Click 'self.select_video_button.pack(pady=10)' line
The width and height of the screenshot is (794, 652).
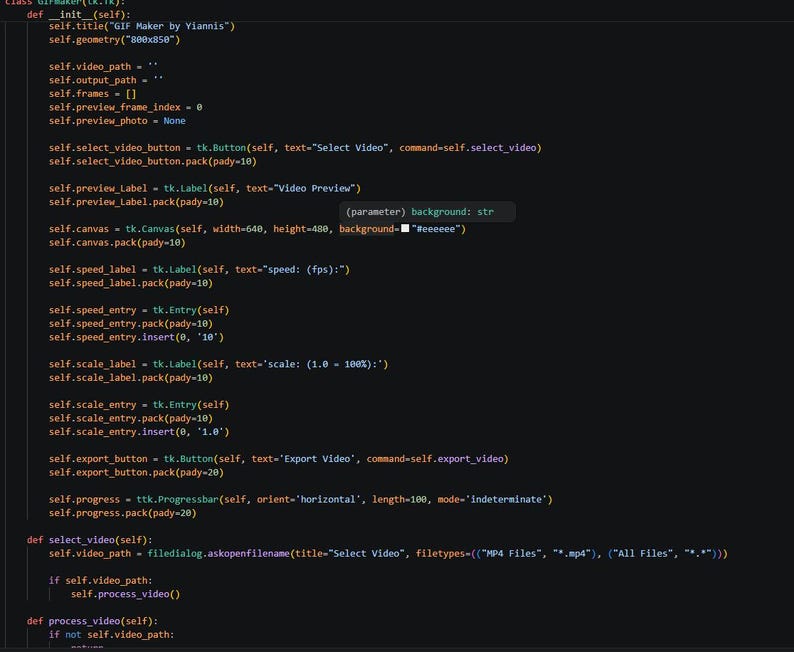coord(153,161)
